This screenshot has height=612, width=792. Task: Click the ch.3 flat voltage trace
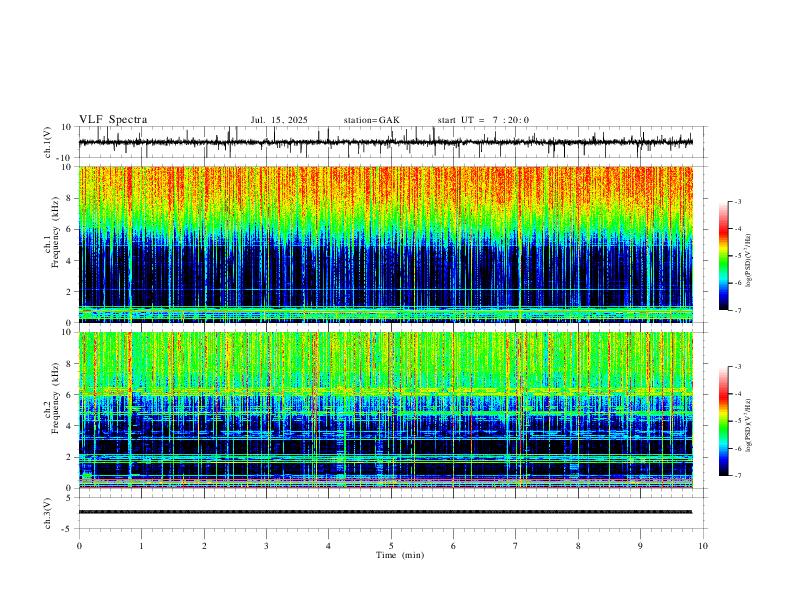[386, 512]
